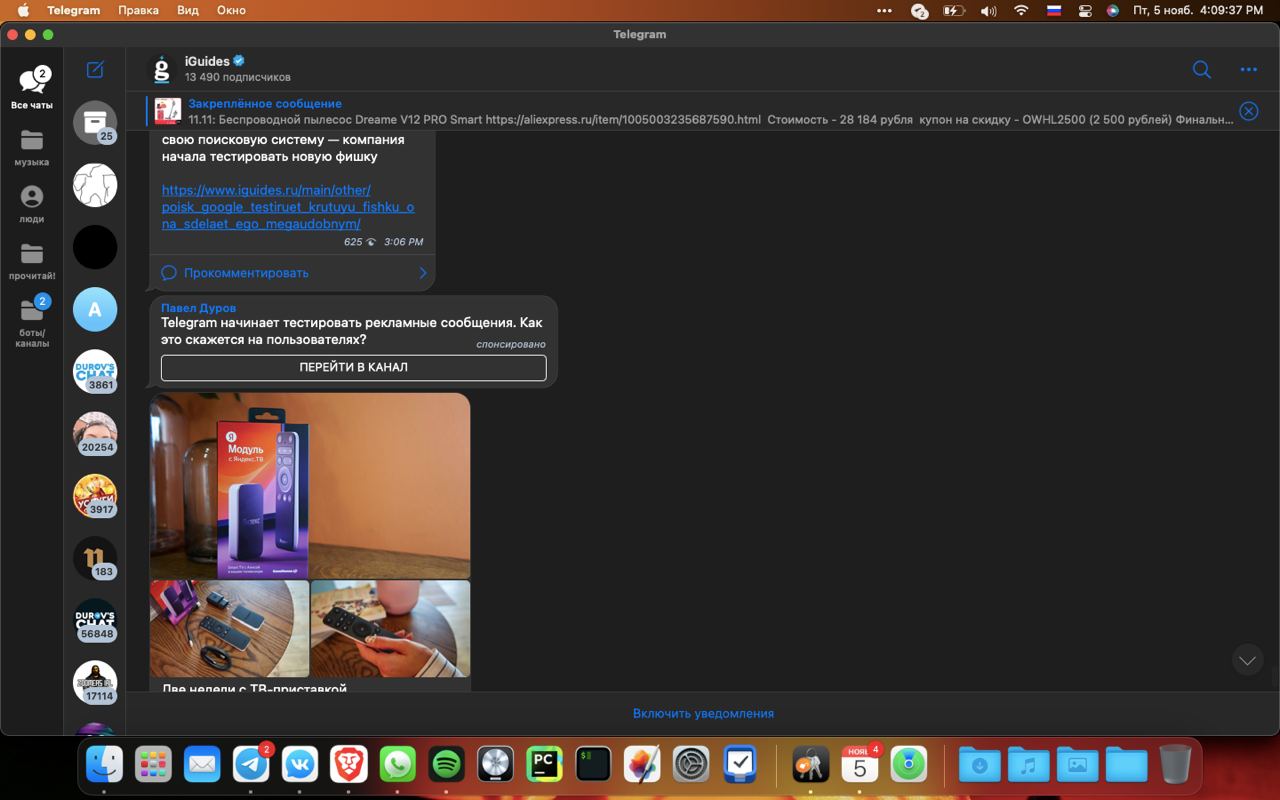
Task: Open the Downloads folder in the Dock
Action: pyautogui.click(x=979, y=765)
